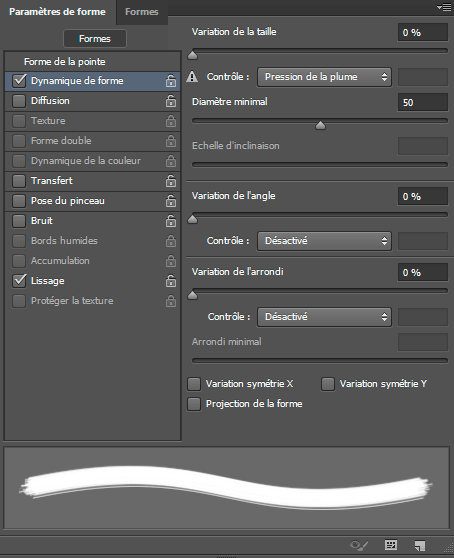Click the Diamètre minimal slider handle
Screen dimensions: 454x558
pos(321,125)
